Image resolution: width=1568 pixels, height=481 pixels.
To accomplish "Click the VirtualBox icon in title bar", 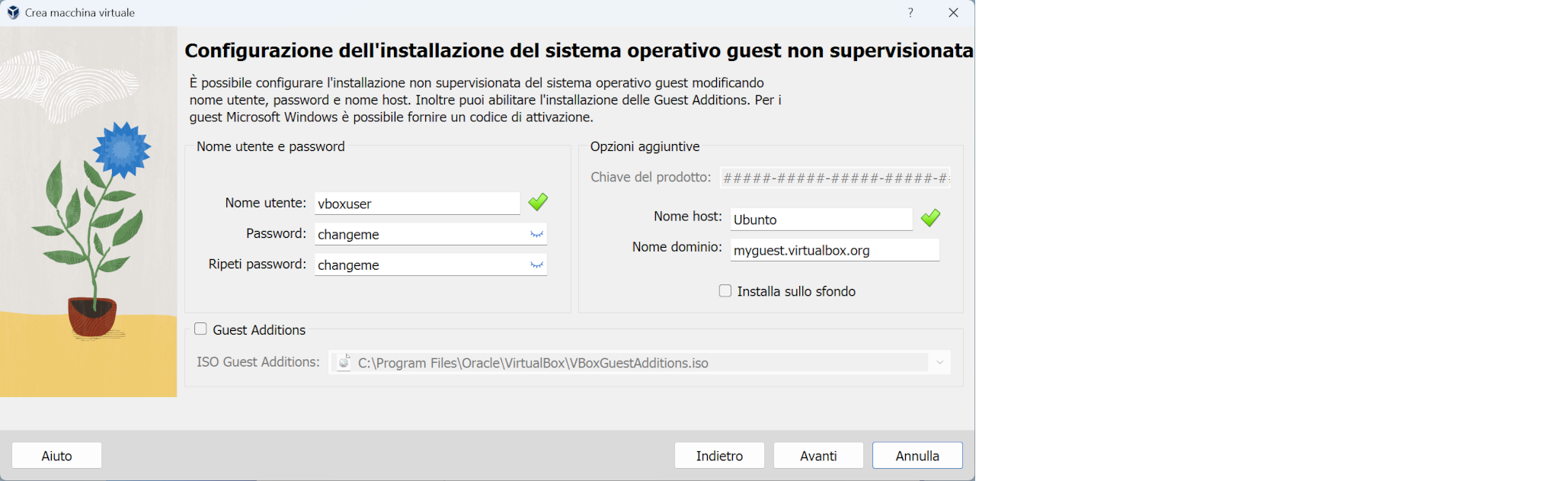I will click(x=13, y=12).
